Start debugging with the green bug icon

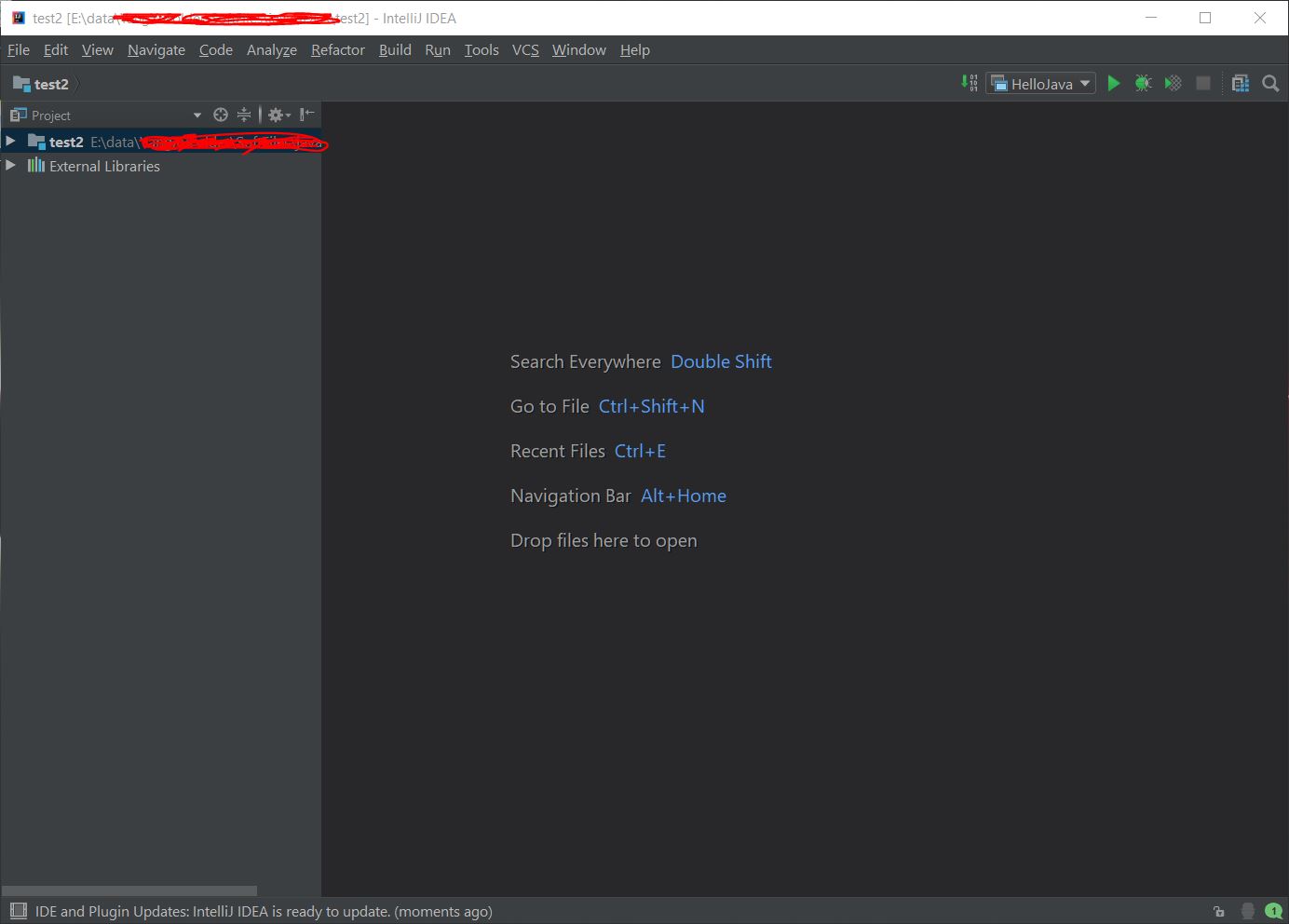1143,84
